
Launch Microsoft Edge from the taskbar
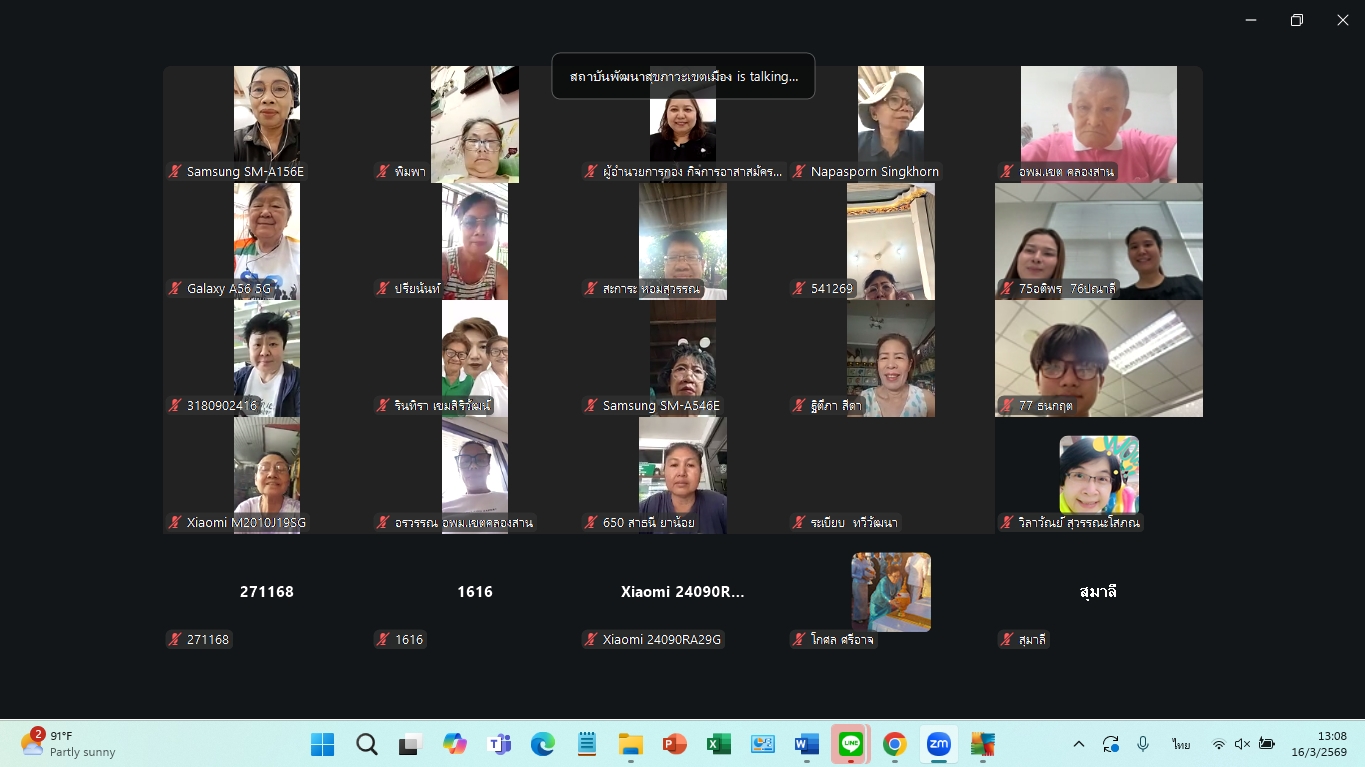(x=543, y=744)
